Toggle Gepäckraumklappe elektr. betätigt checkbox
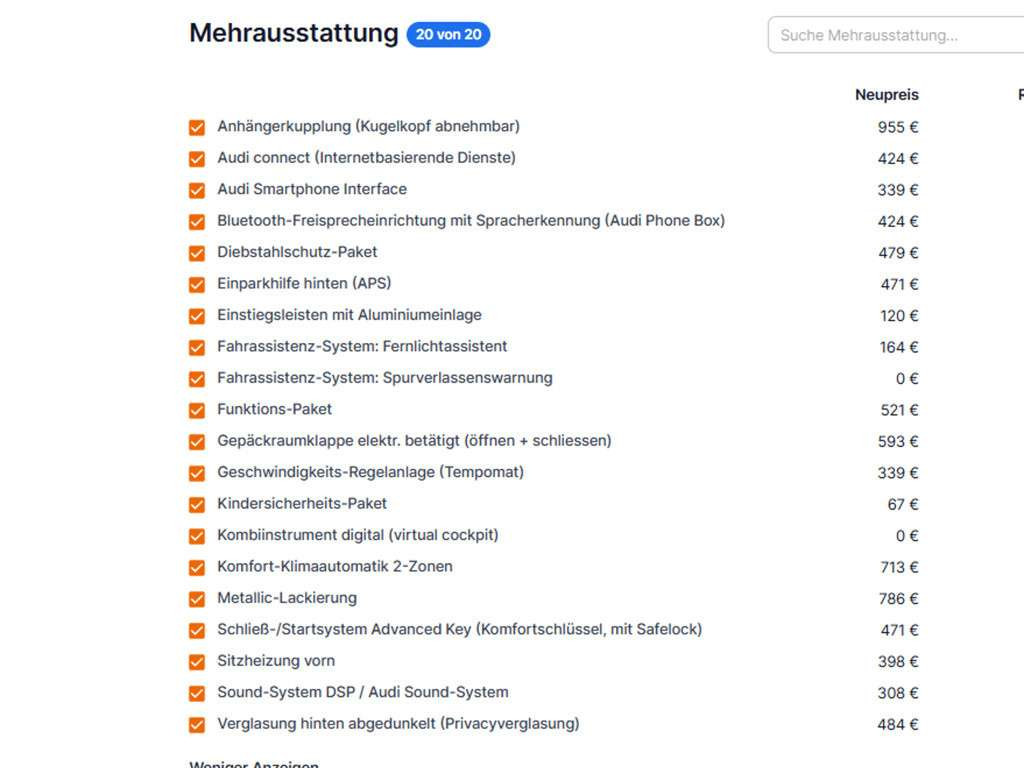Image resolution: width=1024 pixels, height=768 pixels. pyautogui.click(x=197, y=442)
